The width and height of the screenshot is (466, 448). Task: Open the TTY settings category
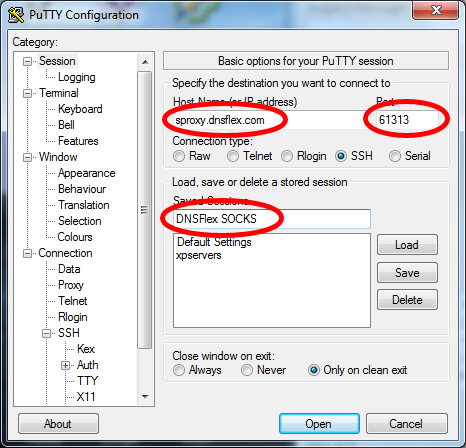pos(87,381)
